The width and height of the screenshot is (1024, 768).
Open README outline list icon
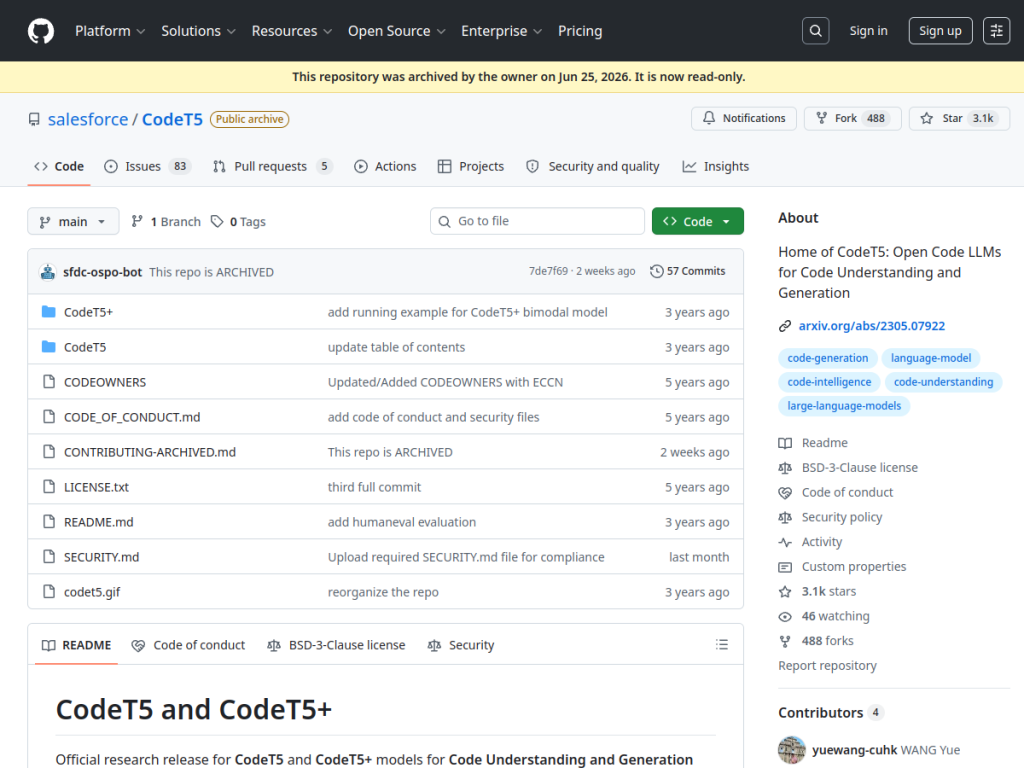click(722, 645)
